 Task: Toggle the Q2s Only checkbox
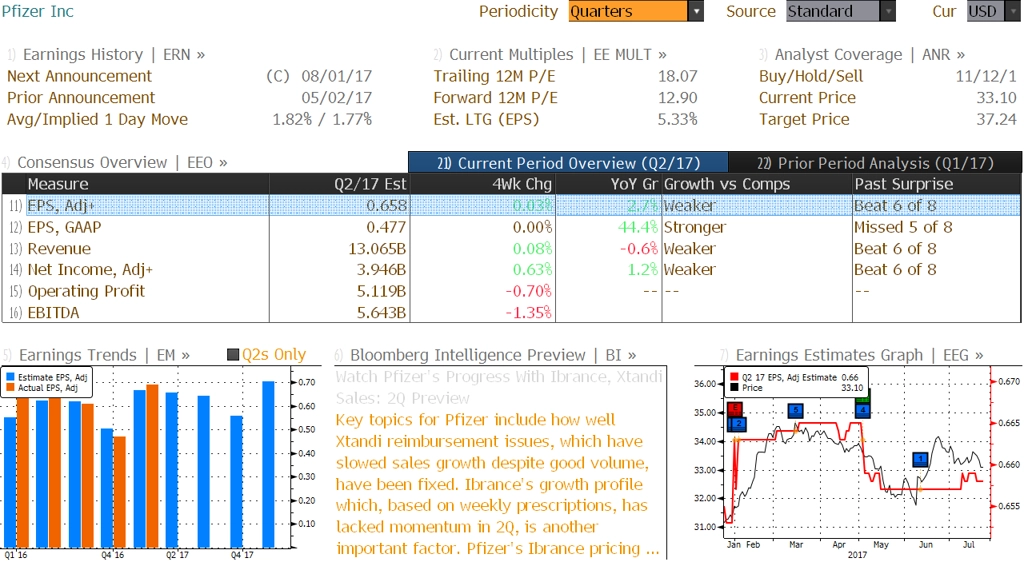[232, 354]
